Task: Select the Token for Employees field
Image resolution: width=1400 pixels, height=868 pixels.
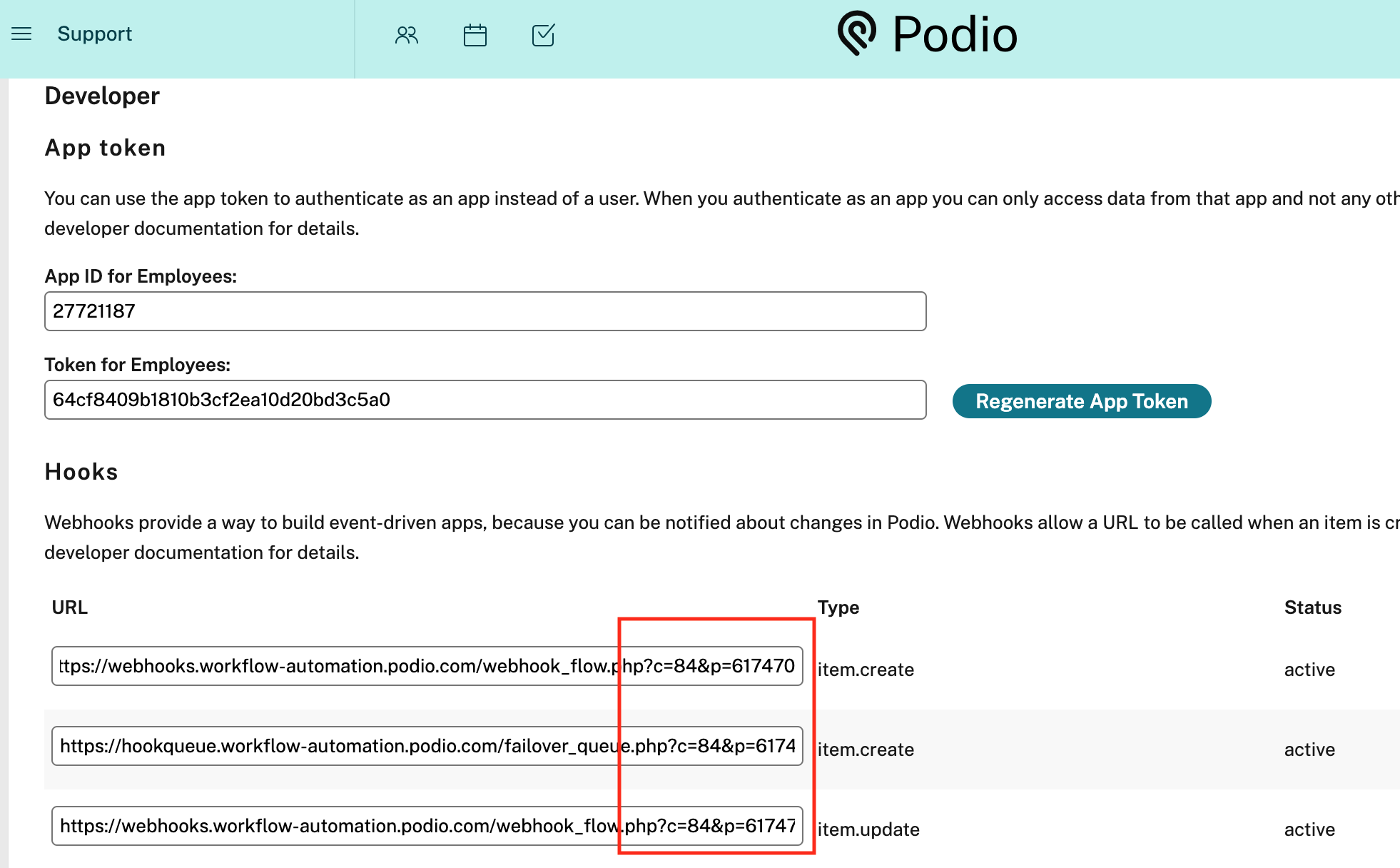Action: [x=485, y=400]
